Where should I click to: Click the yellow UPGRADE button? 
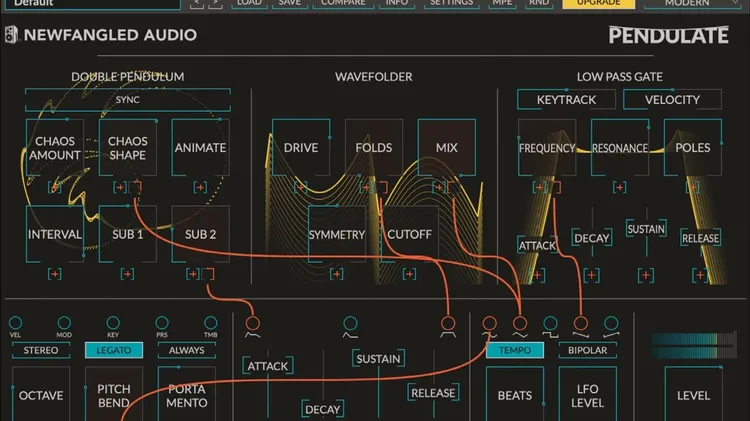[599, 3]
